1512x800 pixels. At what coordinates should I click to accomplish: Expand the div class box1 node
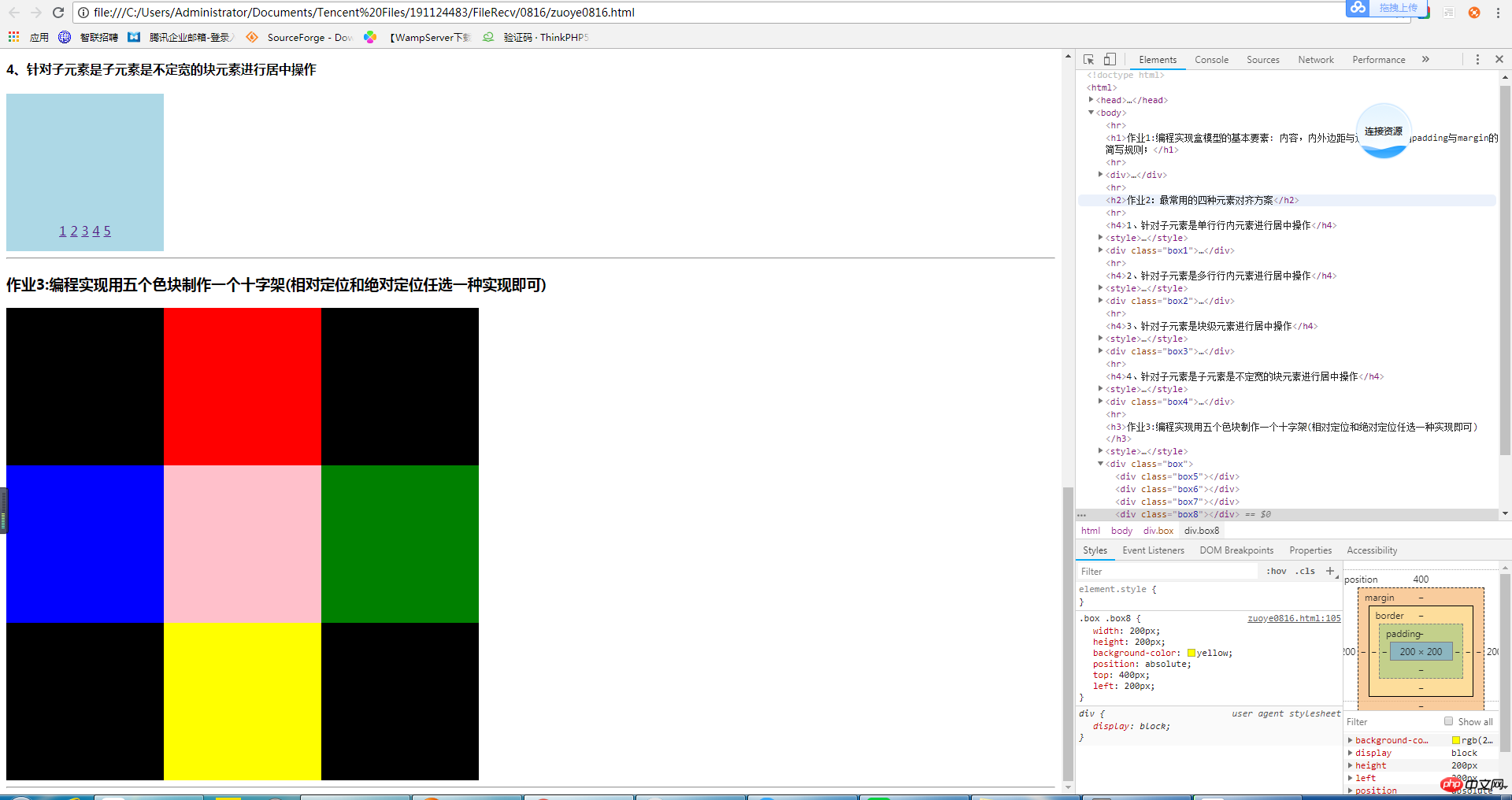1100,250
